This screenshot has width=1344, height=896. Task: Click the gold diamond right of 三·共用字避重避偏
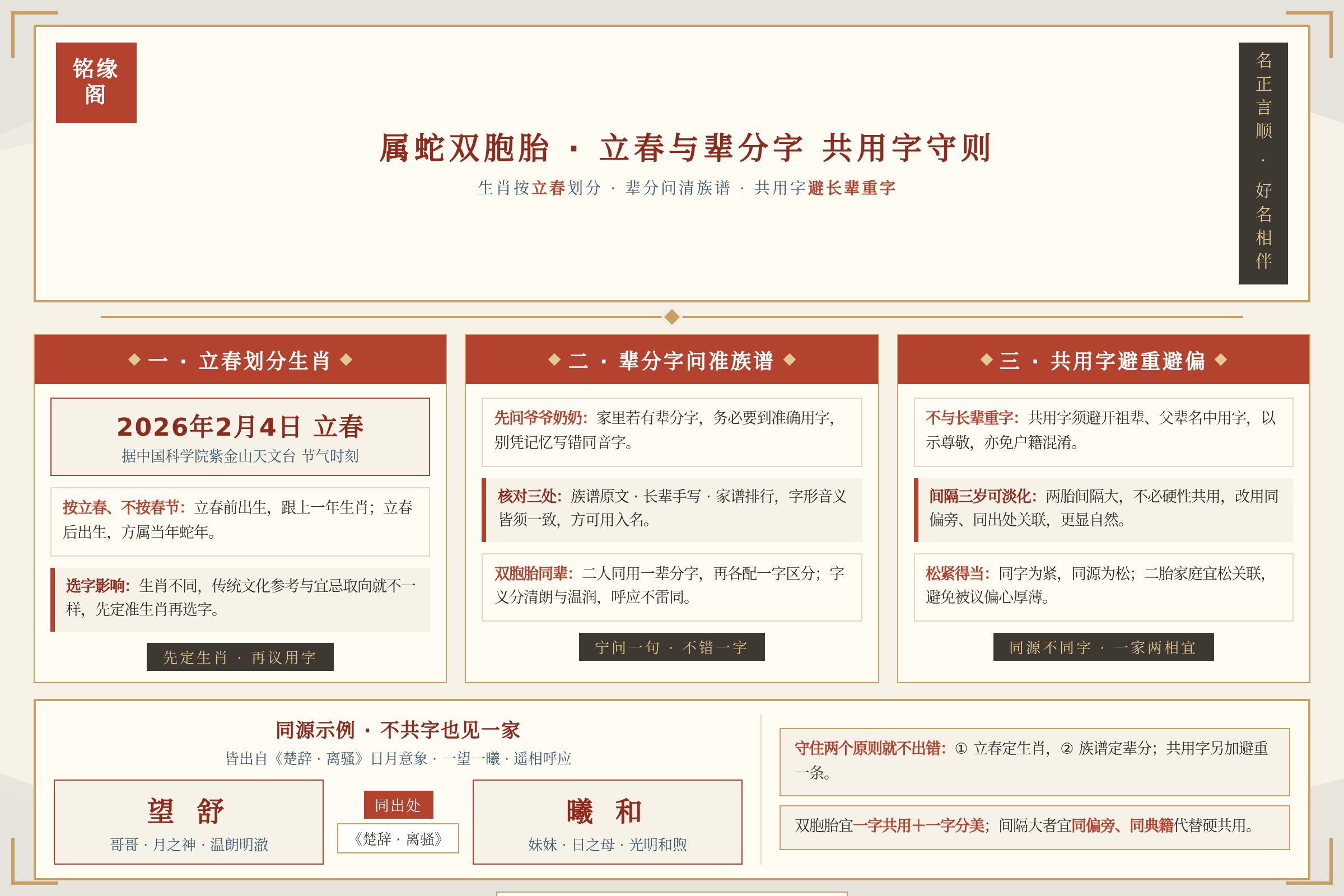coord(1221,360)
